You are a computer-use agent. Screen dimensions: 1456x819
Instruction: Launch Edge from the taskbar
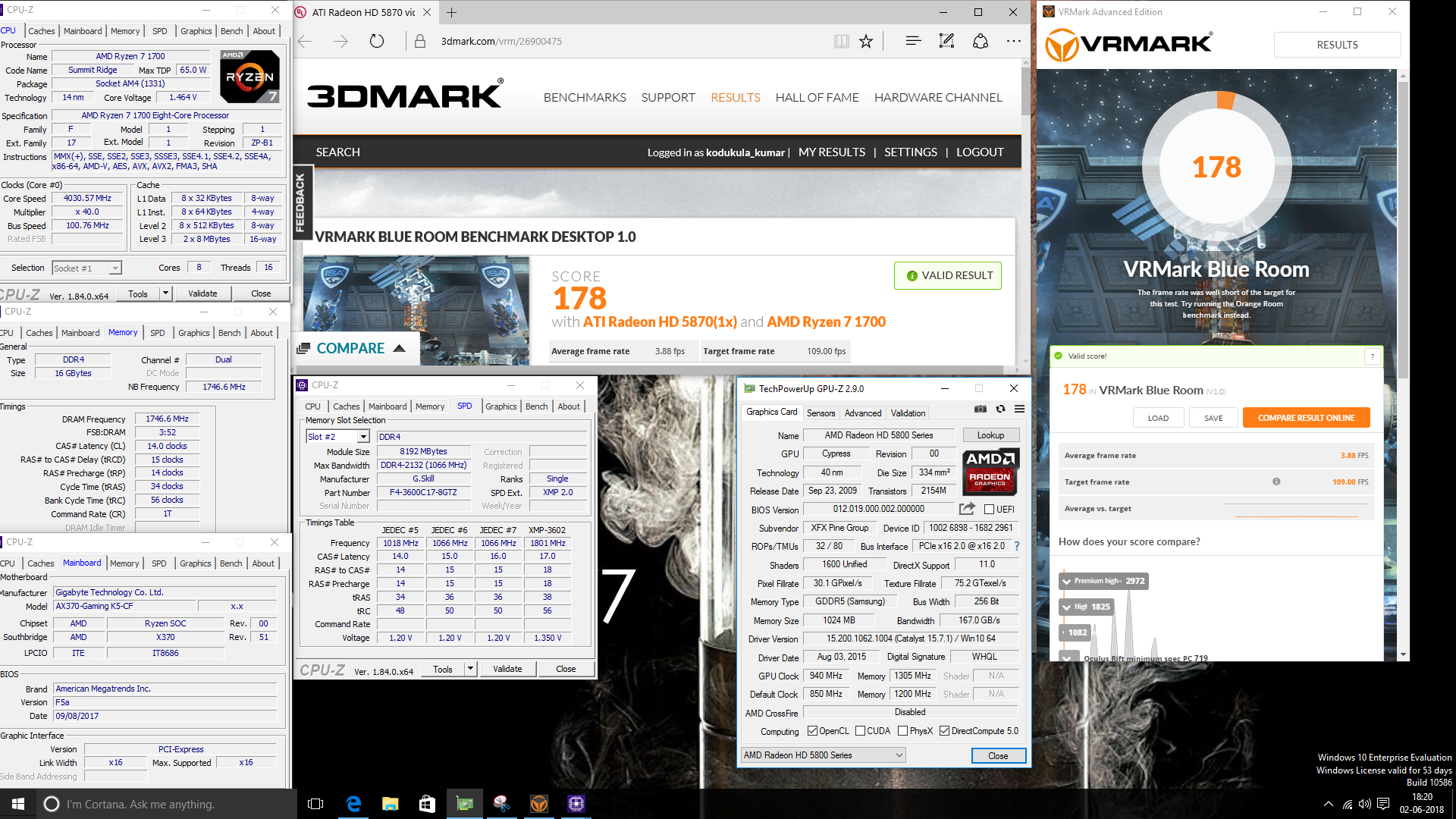click(353, 804)
